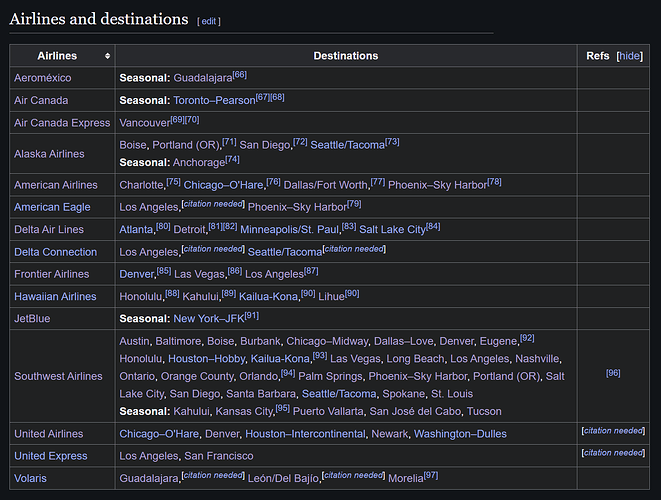Open Phoenix–Sky Harbor in American Eagle row
The width and height of the screenshot is (661, 500).
pos(297,207)
